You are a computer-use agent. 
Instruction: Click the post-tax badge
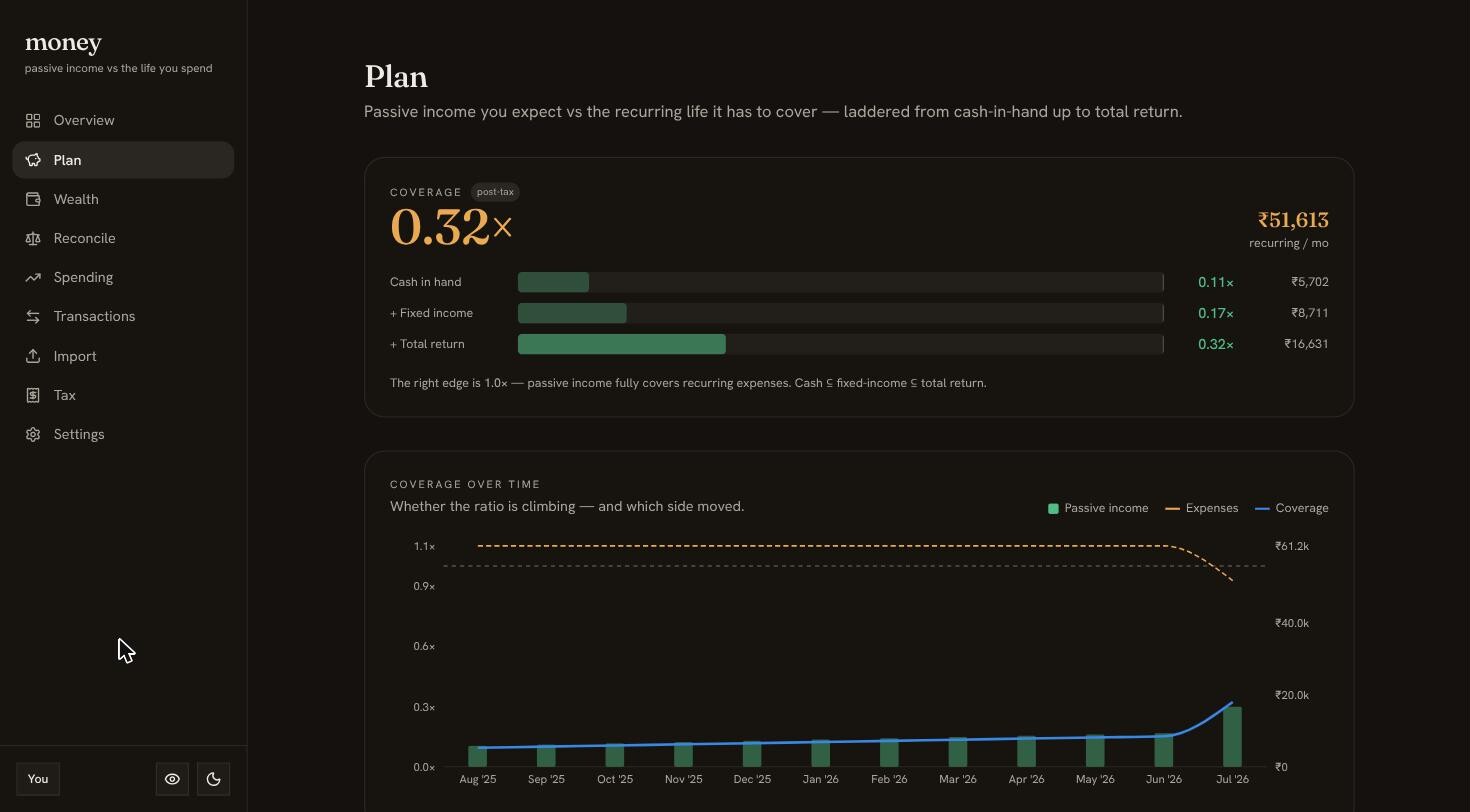[x=495, y=192]
